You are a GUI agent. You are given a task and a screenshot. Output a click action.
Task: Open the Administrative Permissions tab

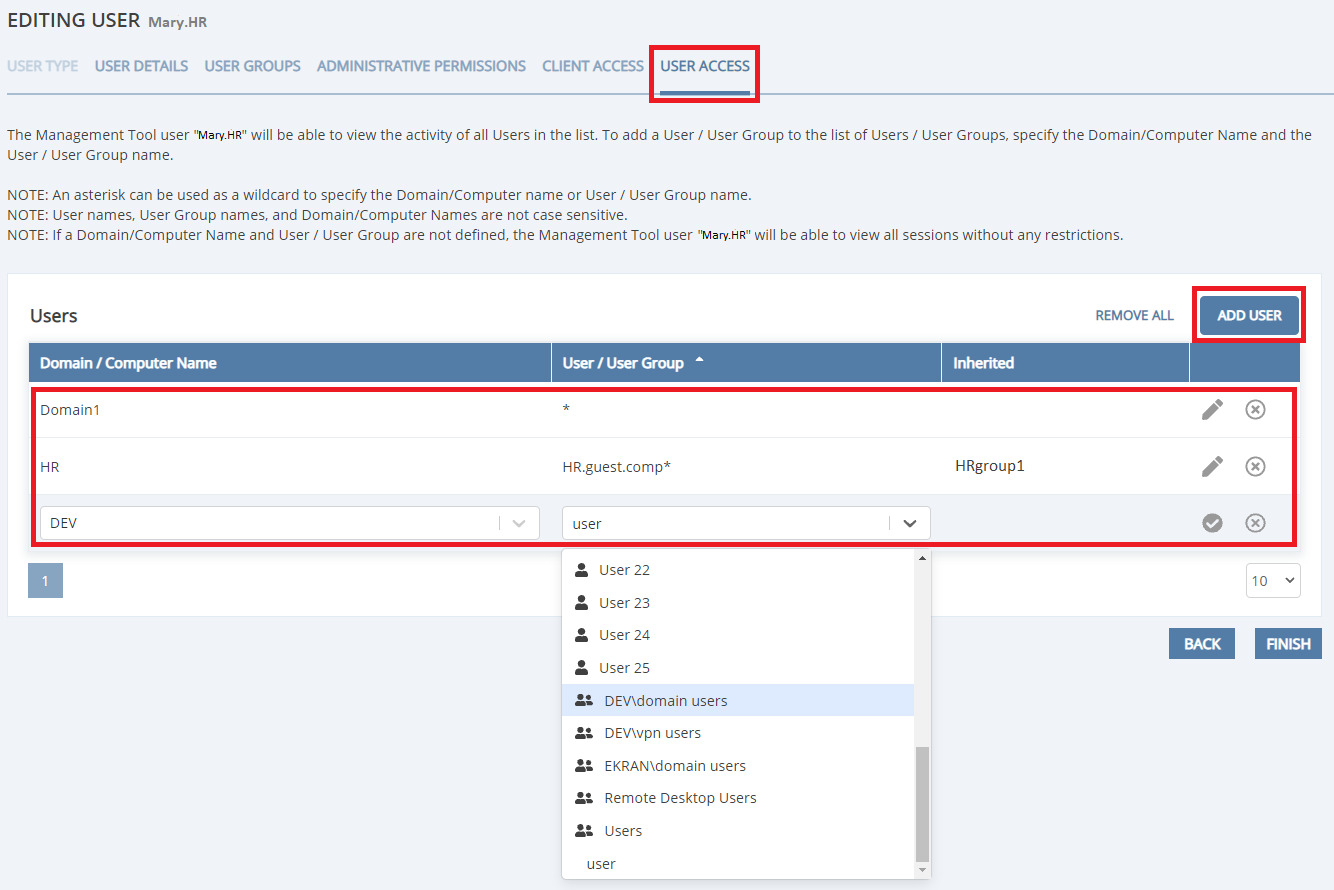pos(421,66)
